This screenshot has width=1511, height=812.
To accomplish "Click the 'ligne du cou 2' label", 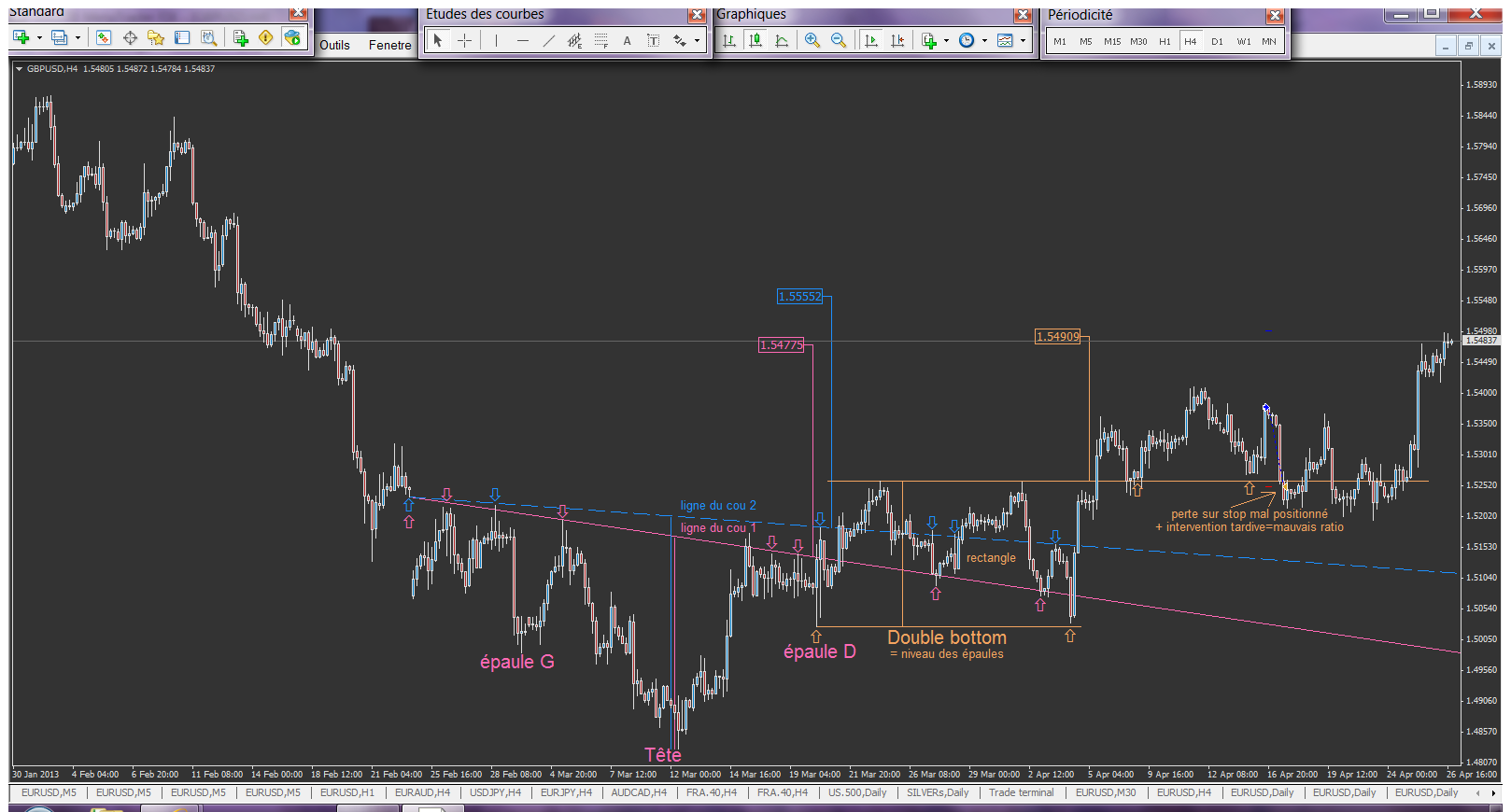I will click(718, 506).
